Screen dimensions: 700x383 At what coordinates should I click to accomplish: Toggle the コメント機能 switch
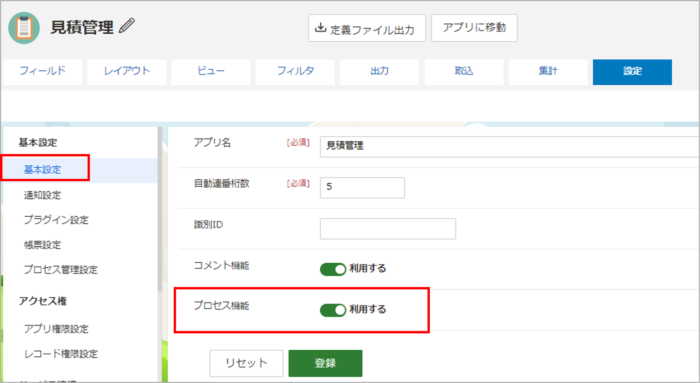coord(333,269)
